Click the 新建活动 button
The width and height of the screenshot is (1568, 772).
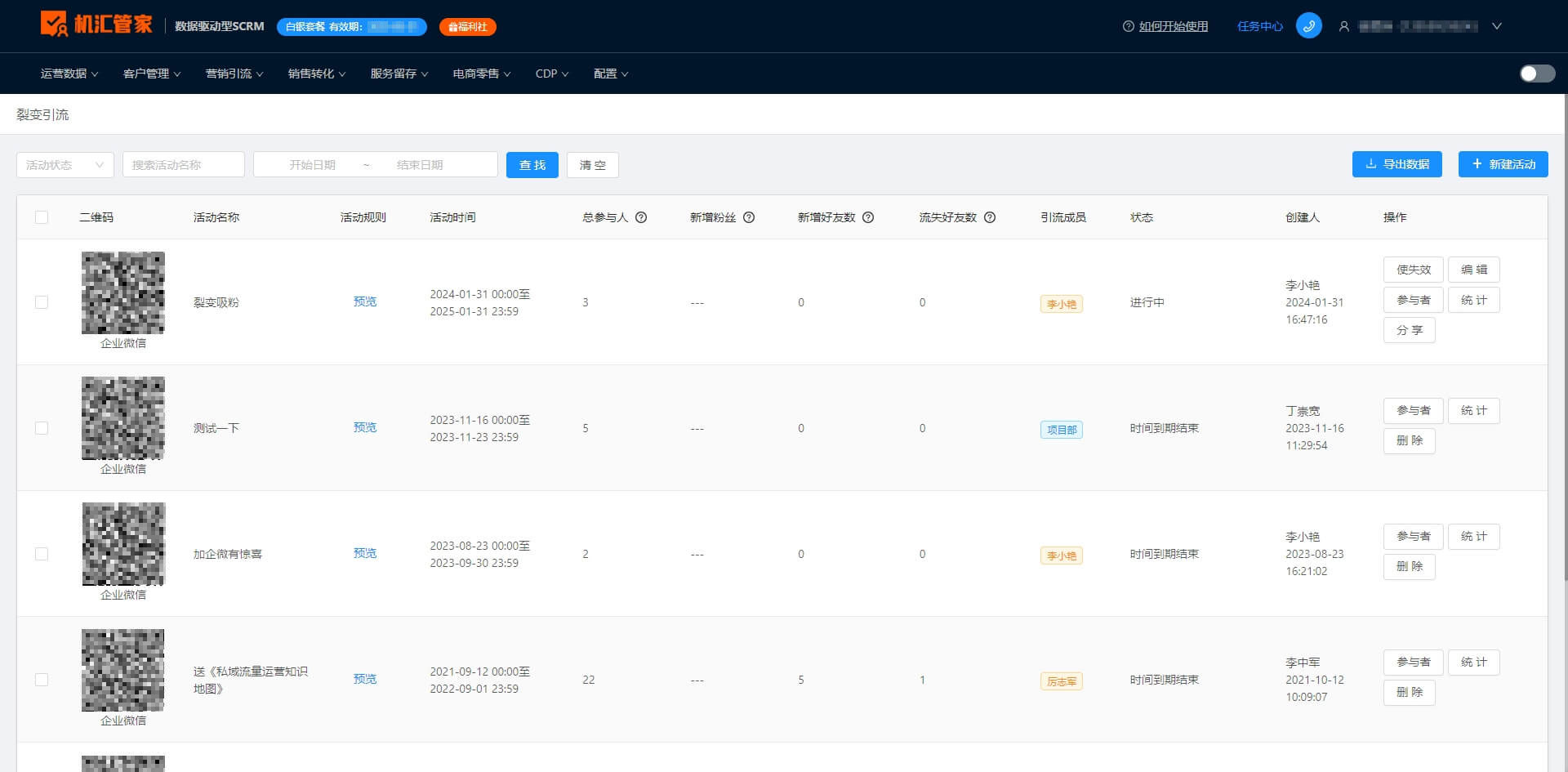pyautogui.click(x=1503, y=164)
